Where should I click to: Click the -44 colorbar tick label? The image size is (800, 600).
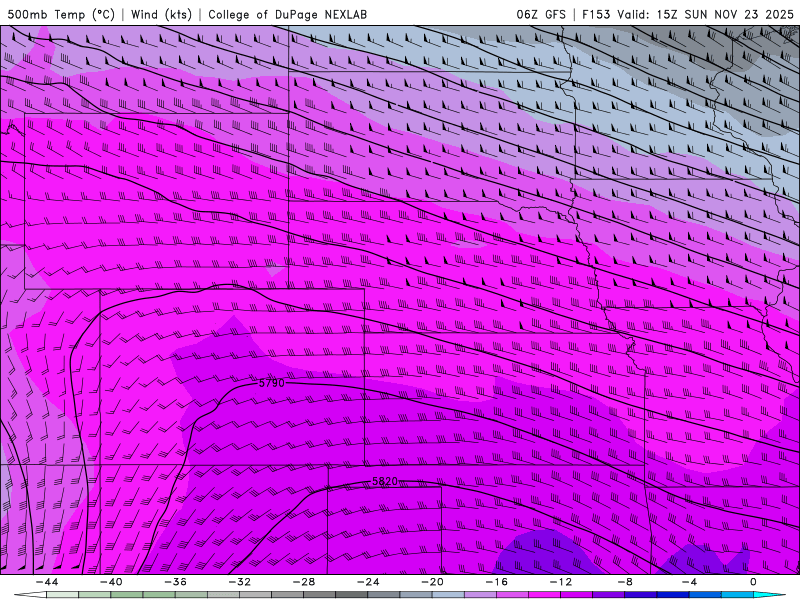pyautogui.click(x=46, y=582)
